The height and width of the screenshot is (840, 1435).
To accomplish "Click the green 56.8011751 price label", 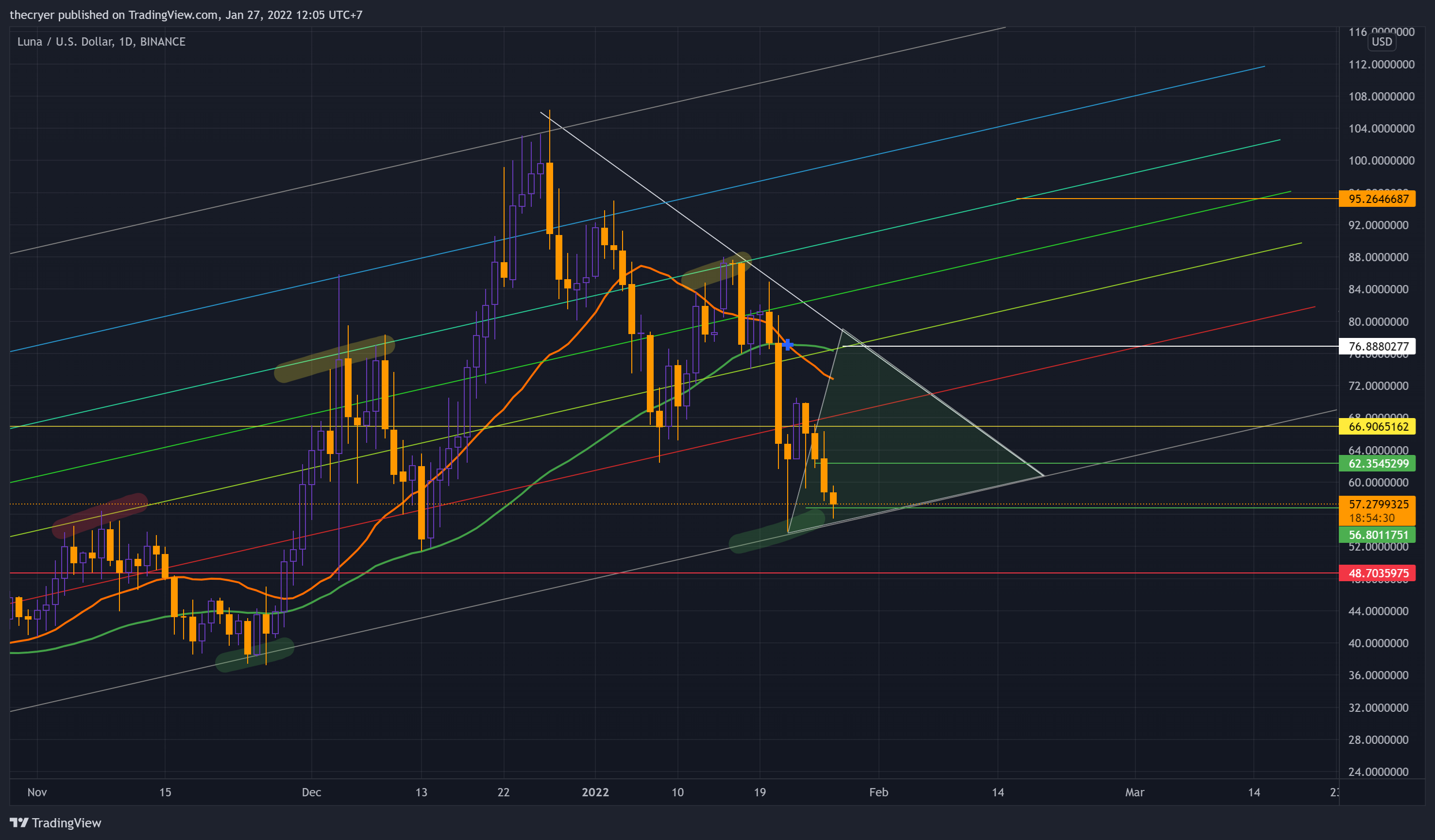I will tap(1377, 535).
